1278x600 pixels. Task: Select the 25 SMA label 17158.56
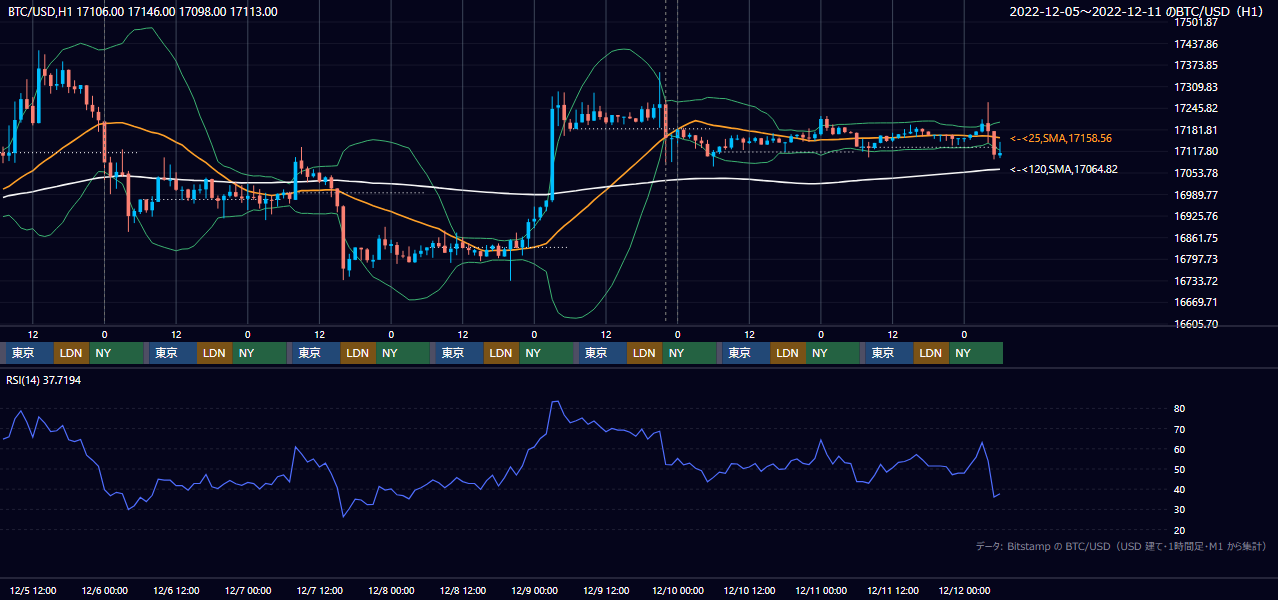pos(1061,138)
